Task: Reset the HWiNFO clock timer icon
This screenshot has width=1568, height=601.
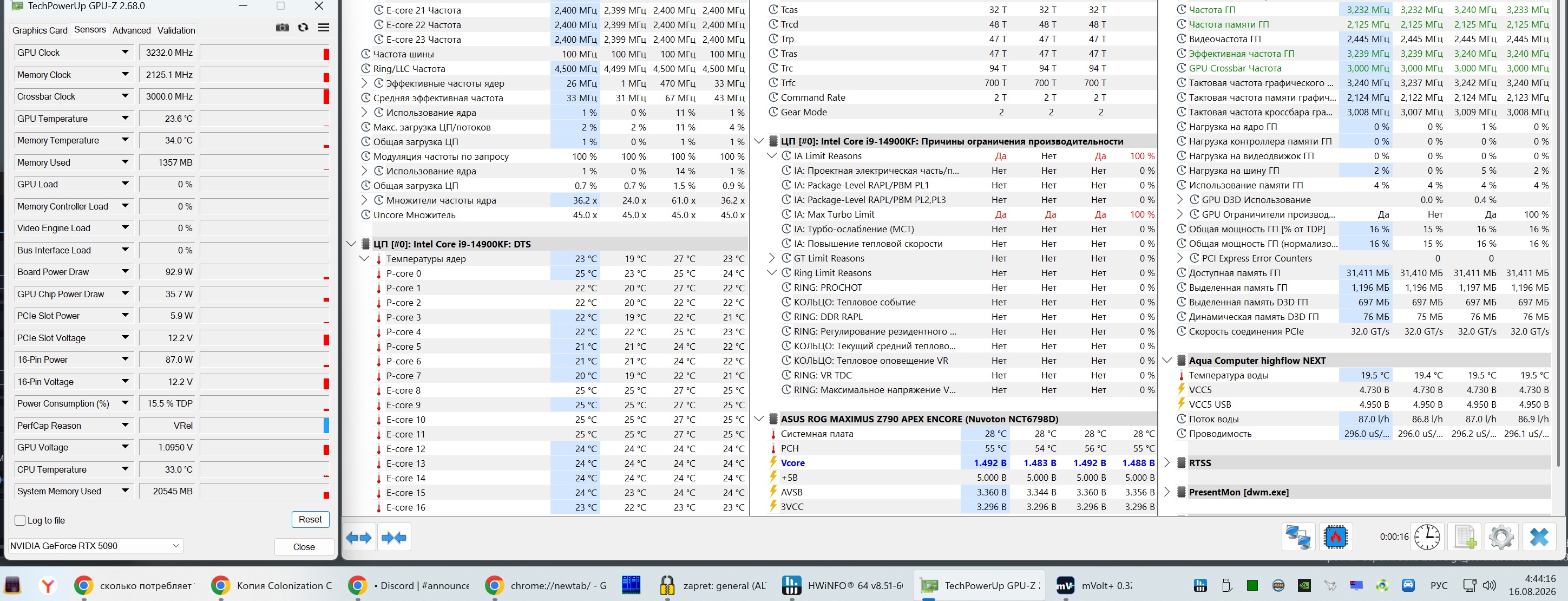Action: (x=1427, y=538)
